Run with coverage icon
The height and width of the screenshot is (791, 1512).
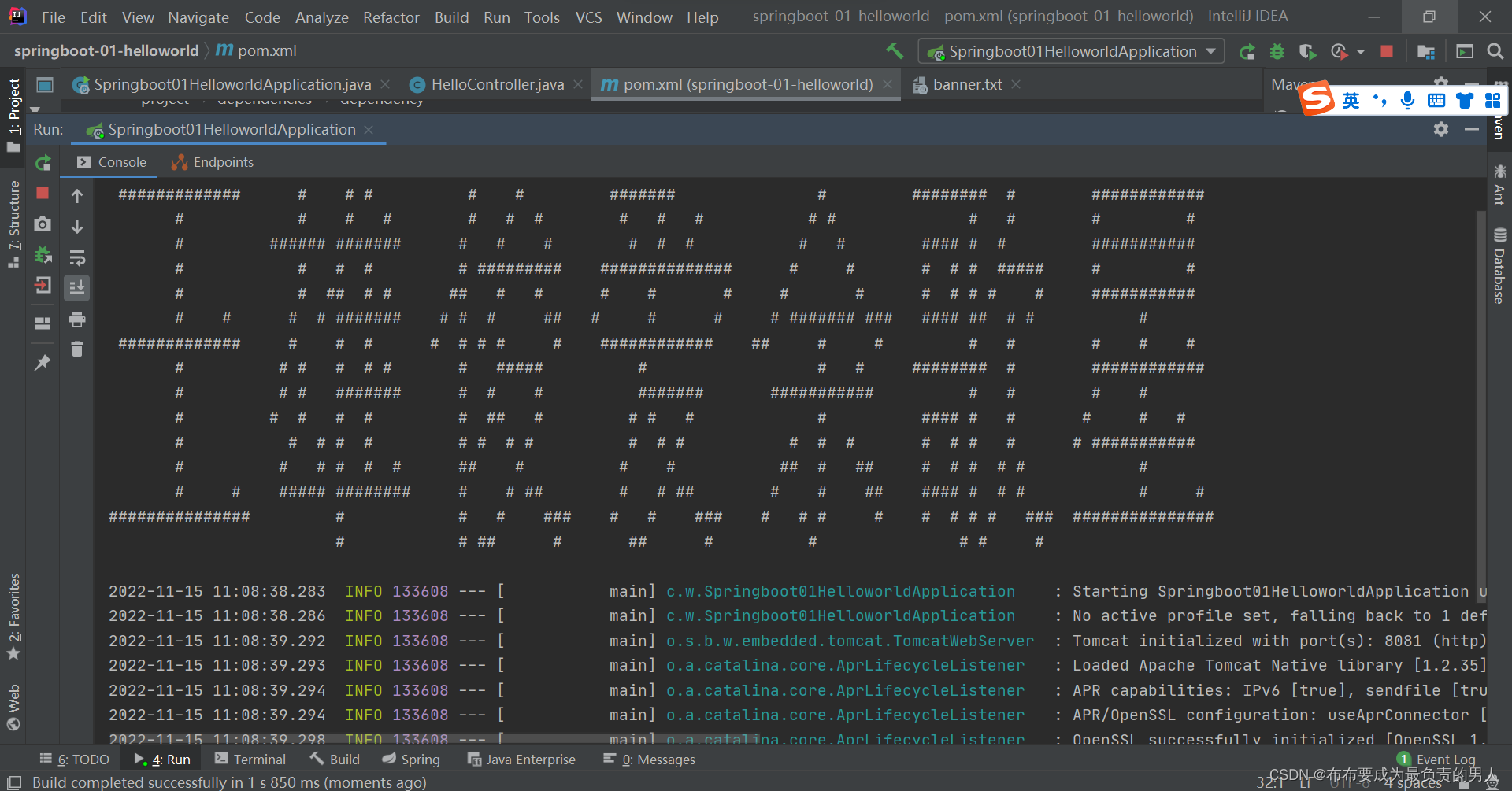coord(1307,52)
